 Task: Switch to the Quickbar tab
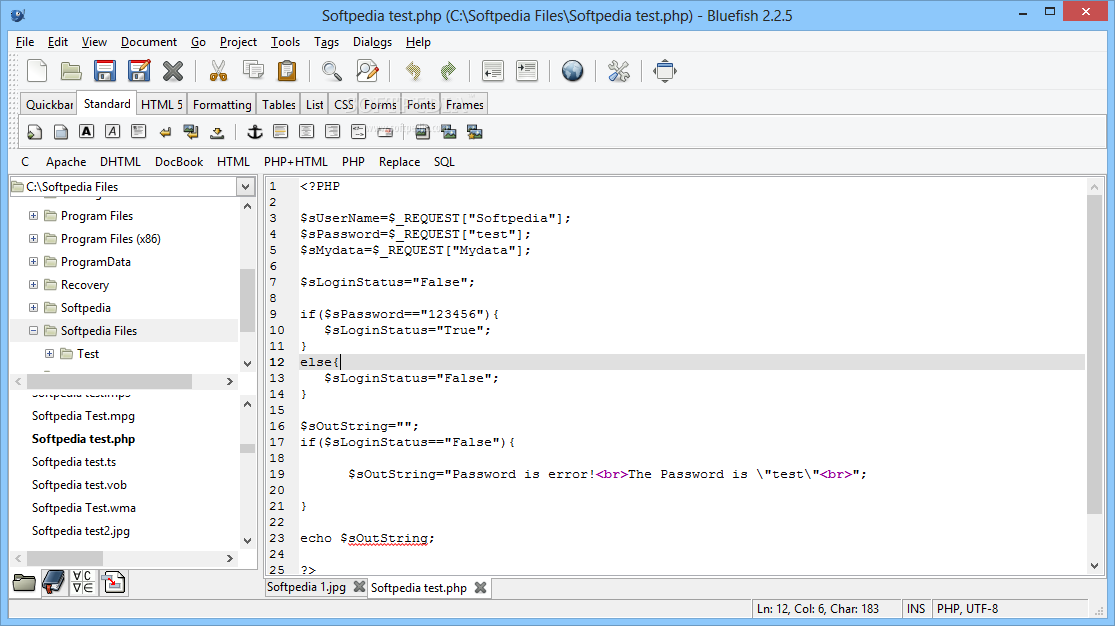[49, 105]
